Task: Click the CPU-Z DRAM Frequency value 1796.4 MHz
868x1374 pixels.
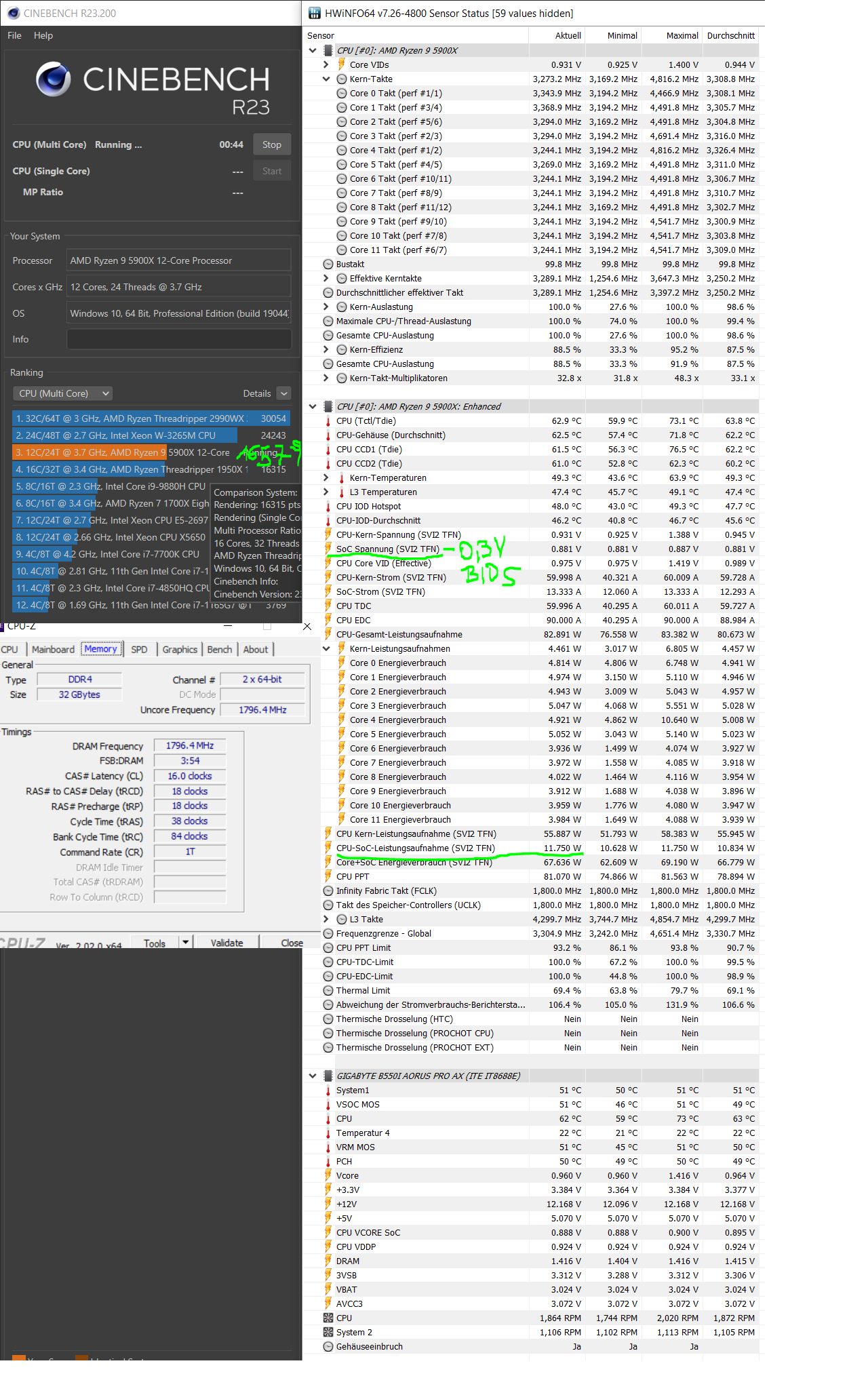Action: (190, 745)
